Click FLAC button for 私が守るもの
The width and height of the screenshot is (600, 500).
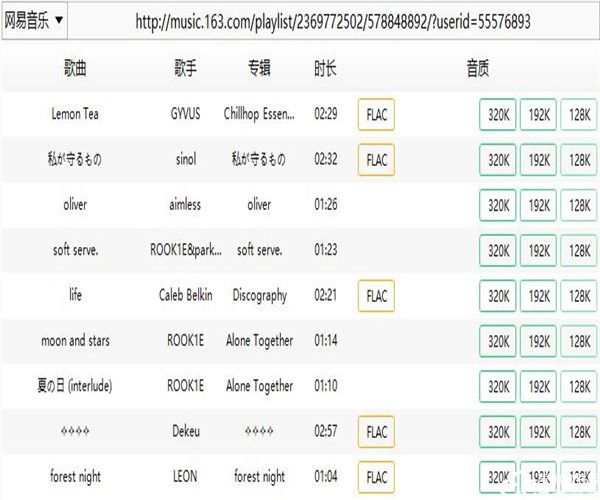[x=376, y=160]
